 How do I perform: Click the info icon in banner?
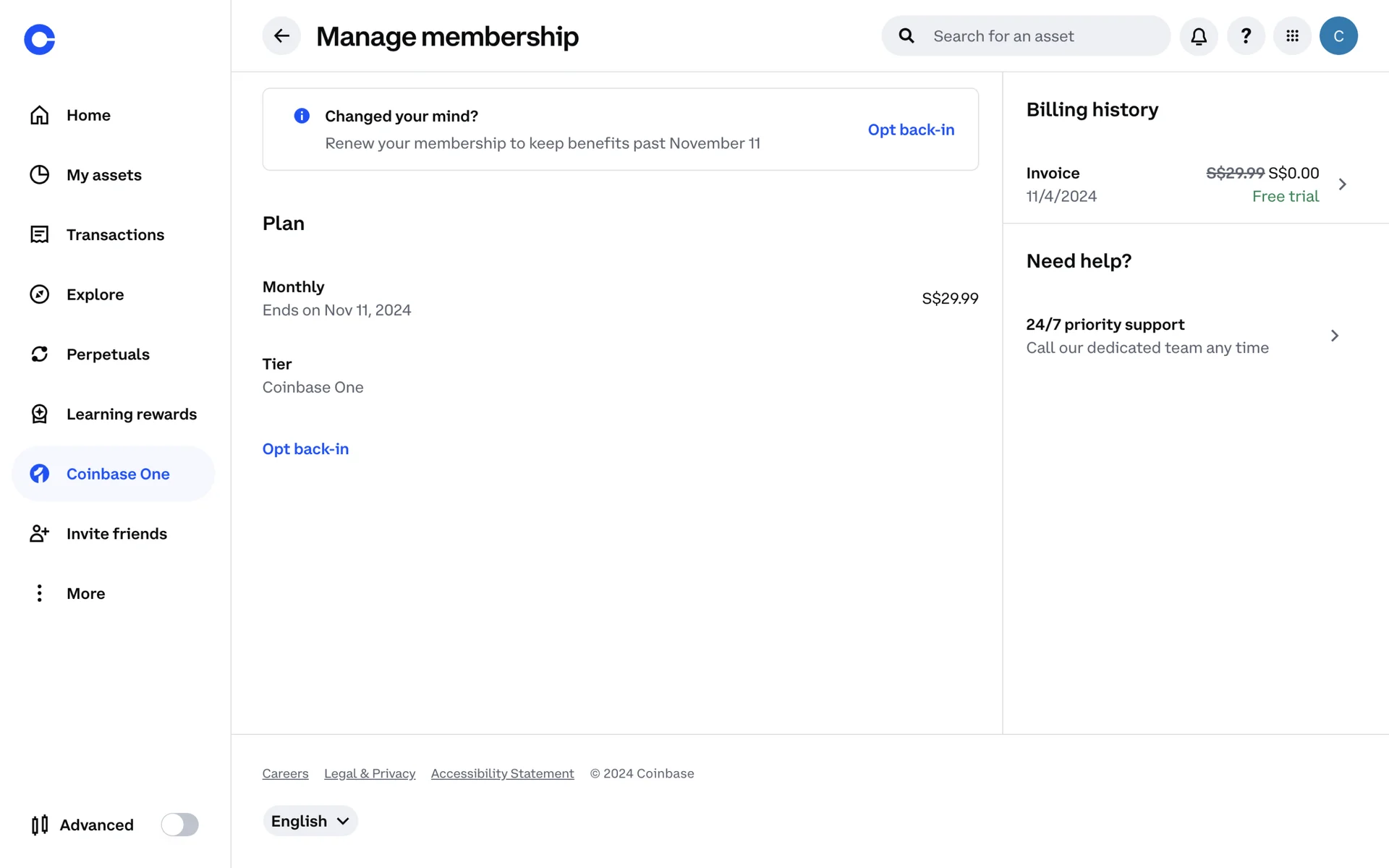click(302, 116)
